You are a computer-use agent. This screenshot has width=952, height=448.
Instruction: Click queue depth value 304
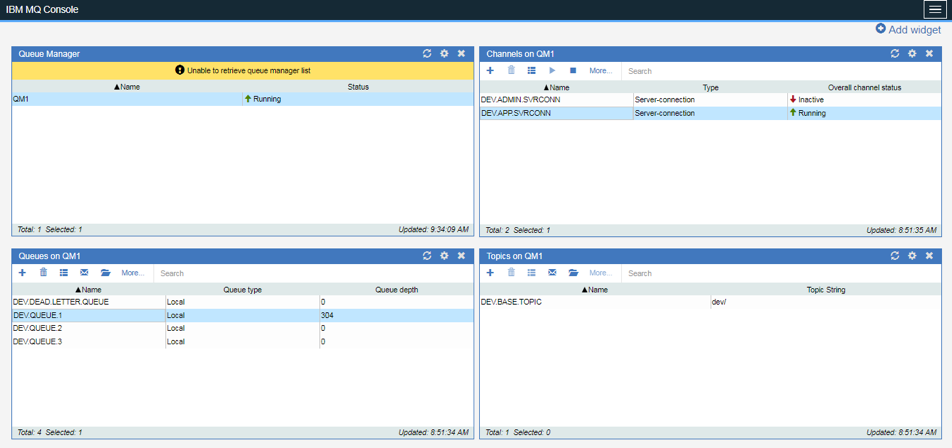pyautogui.click(x=327, y=316)
